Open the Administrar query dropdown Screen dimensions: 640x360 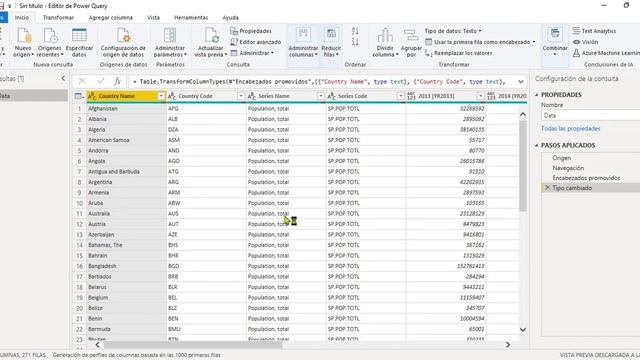coord(252,53)
